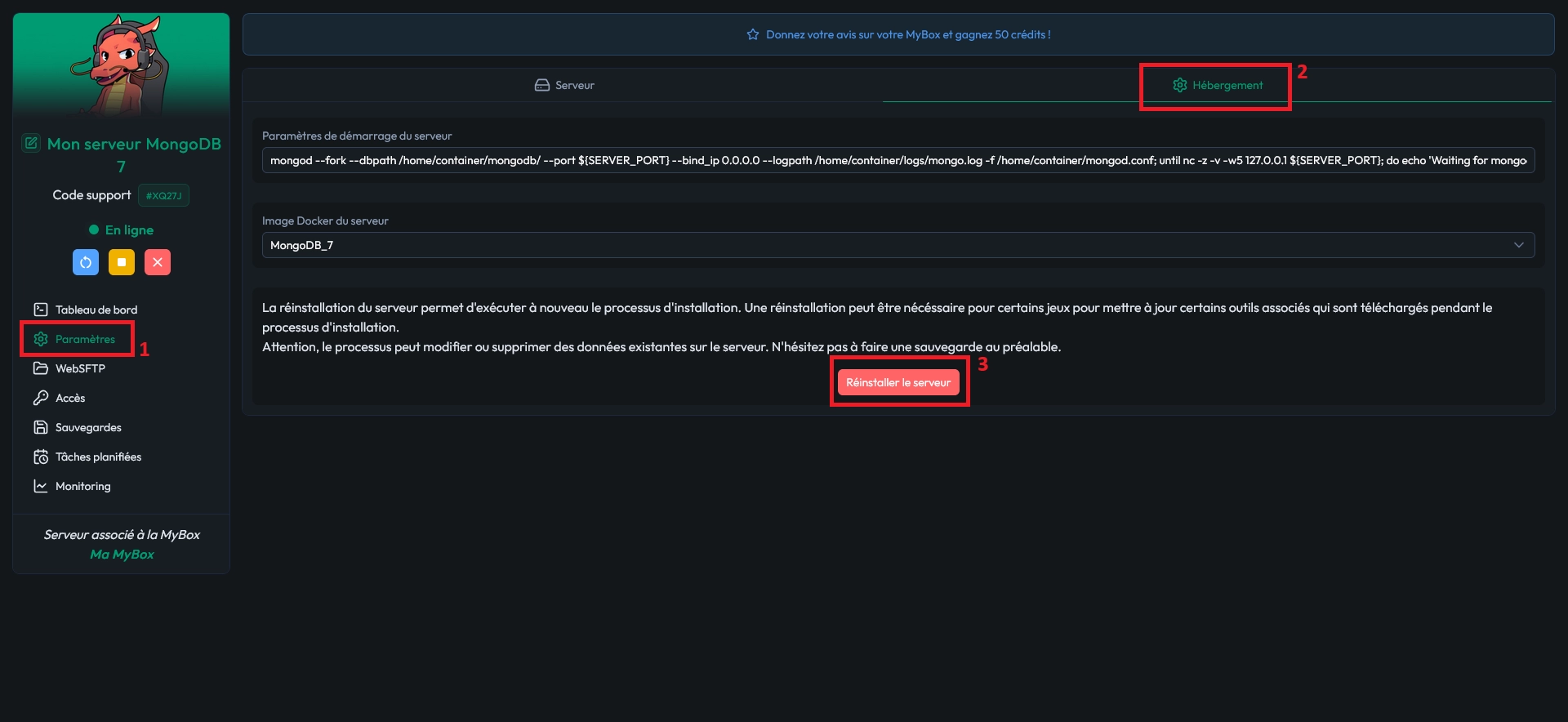The height and width of the screenshot is (722, 1568).
Task: Click the Sauvegardes save icon
Action: pos(41,427)
